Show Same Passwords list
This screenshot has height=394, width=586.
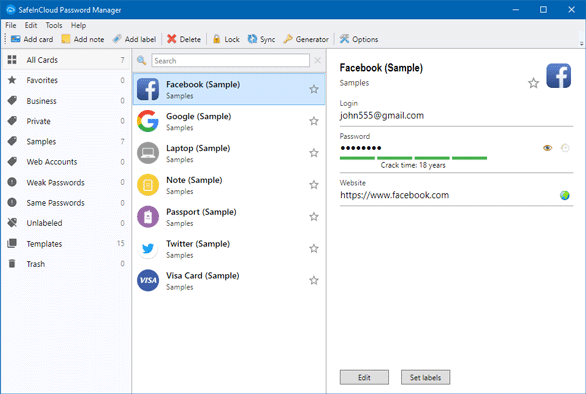click(x=66, y=203)
